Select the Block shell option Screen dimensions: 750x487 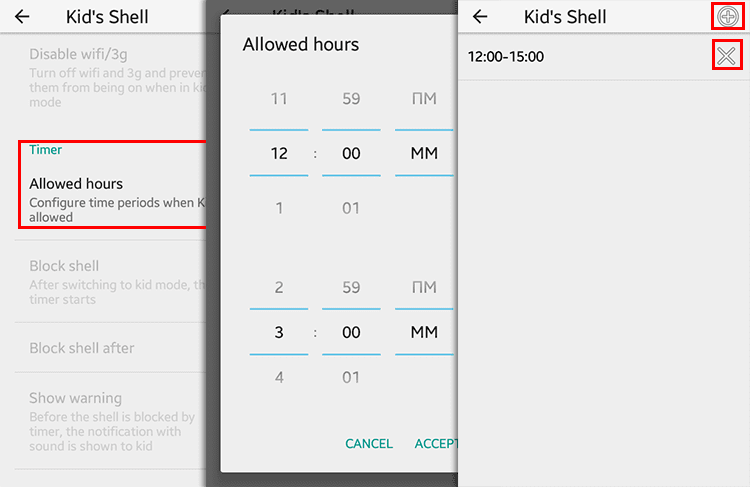(x=112, y=282)
